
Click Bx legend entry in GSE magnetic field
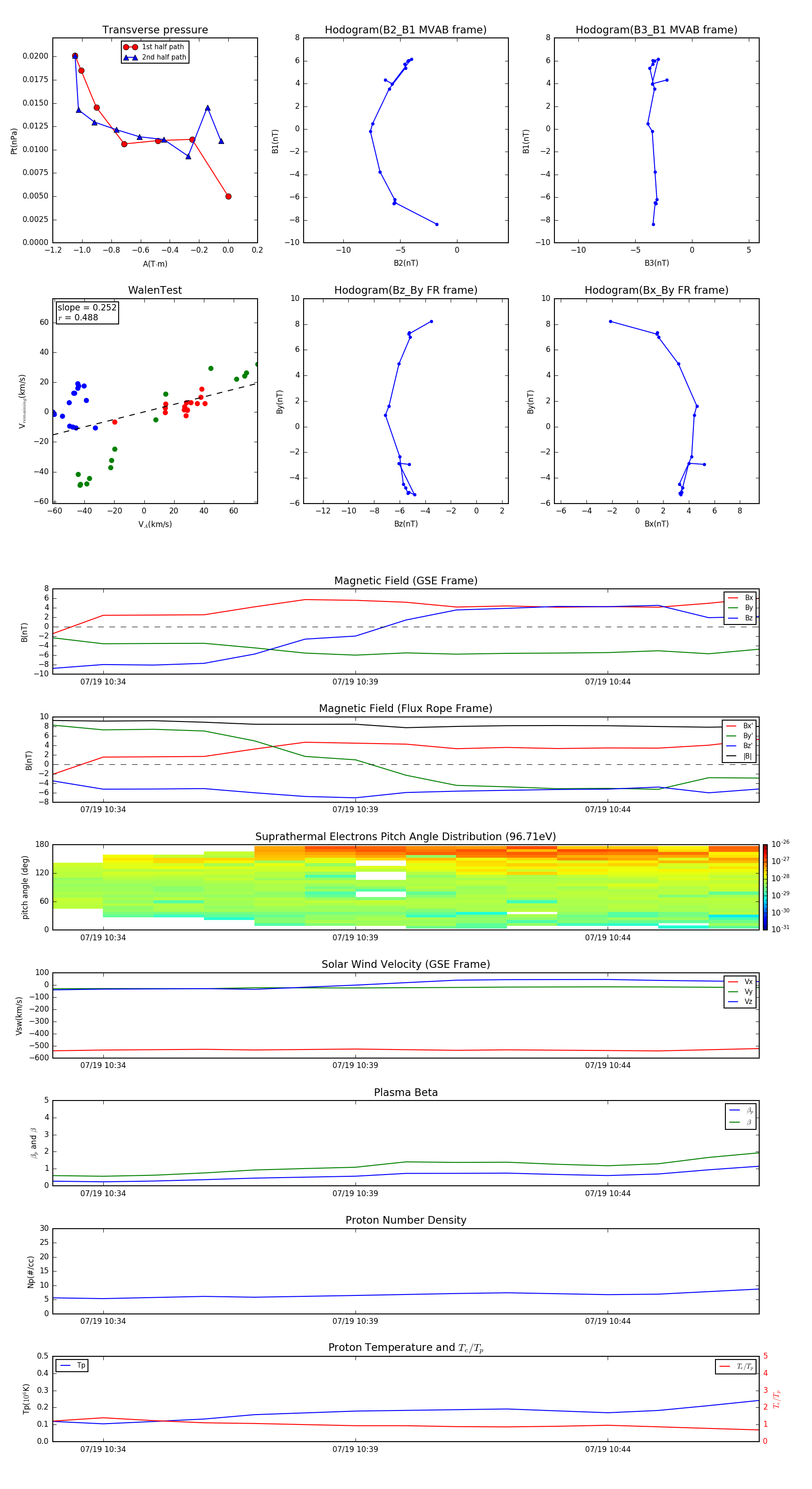(740, 598)
